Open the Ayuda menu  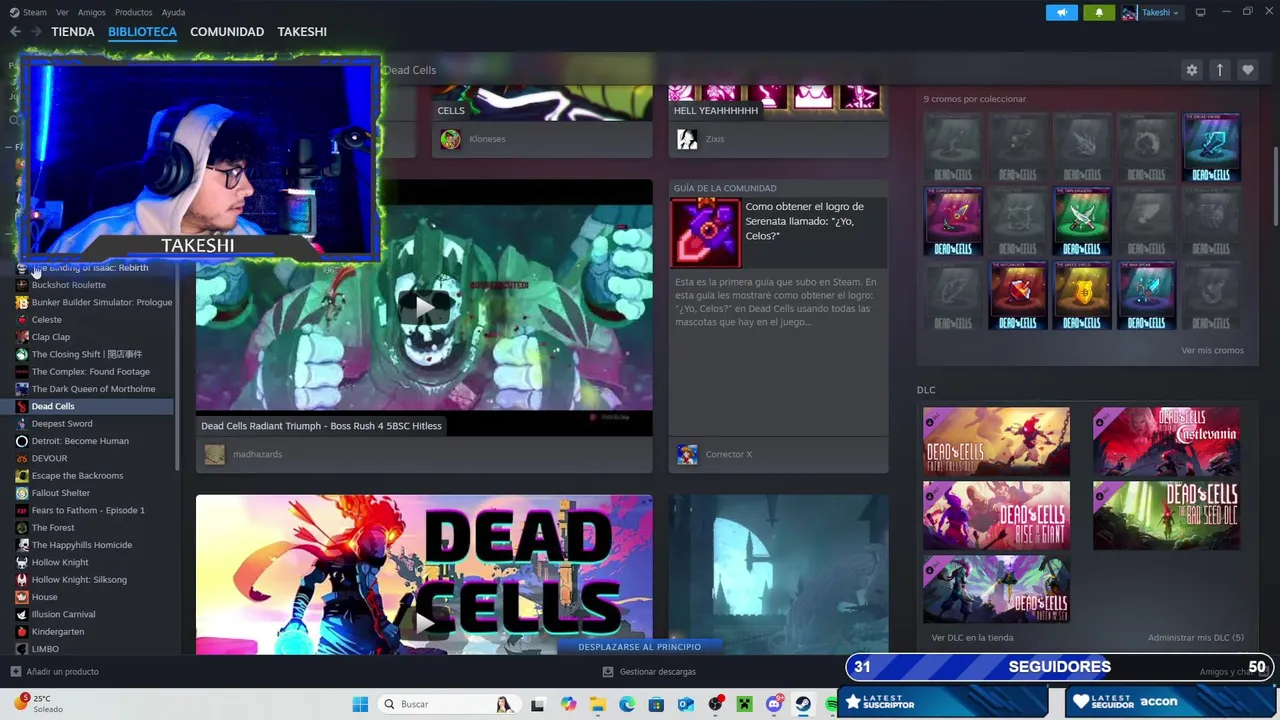tap(173, 12)
